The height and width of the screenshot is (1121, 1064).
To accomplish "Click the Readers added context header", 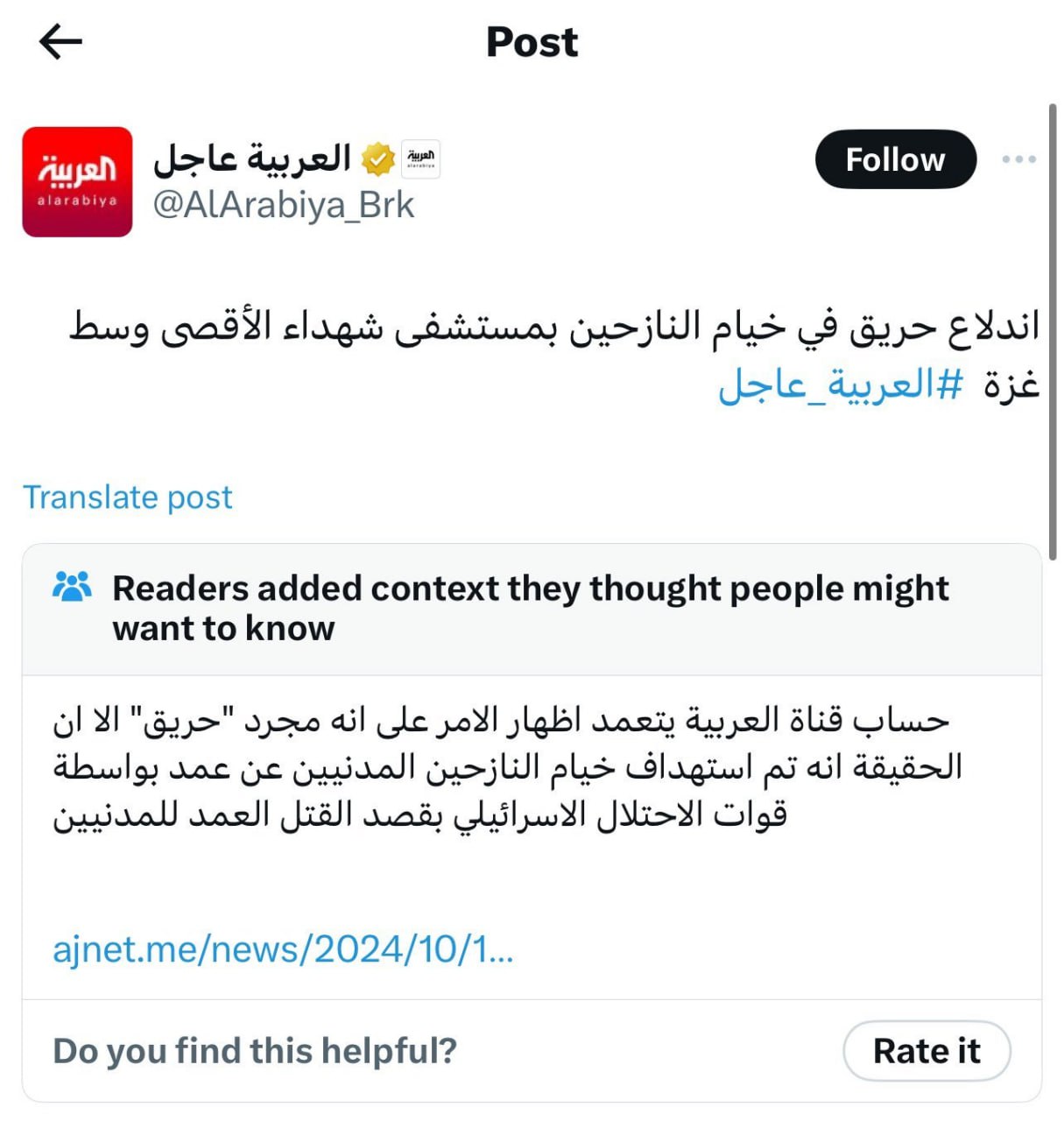I will 530,608.
